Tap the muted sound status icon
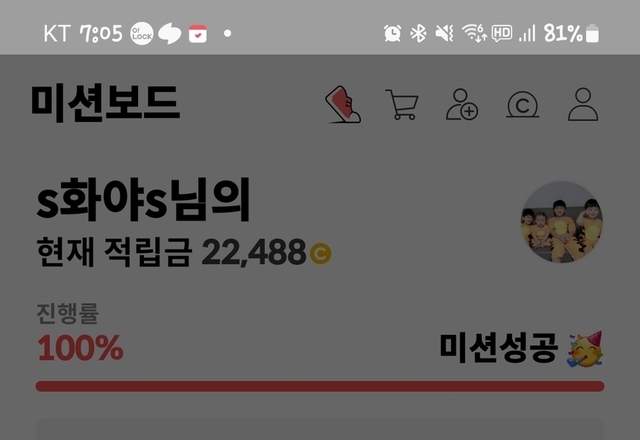Screen dimensions: 640x440 (444, 33)
